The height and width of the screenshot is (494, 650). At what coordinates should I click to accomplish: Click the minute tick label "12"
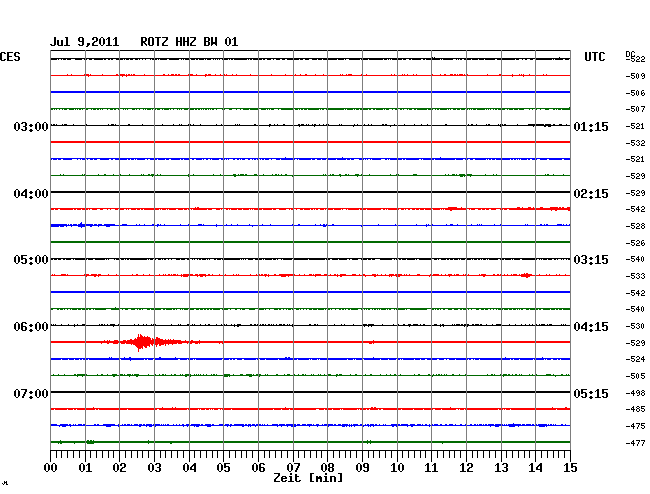point(466,468)
